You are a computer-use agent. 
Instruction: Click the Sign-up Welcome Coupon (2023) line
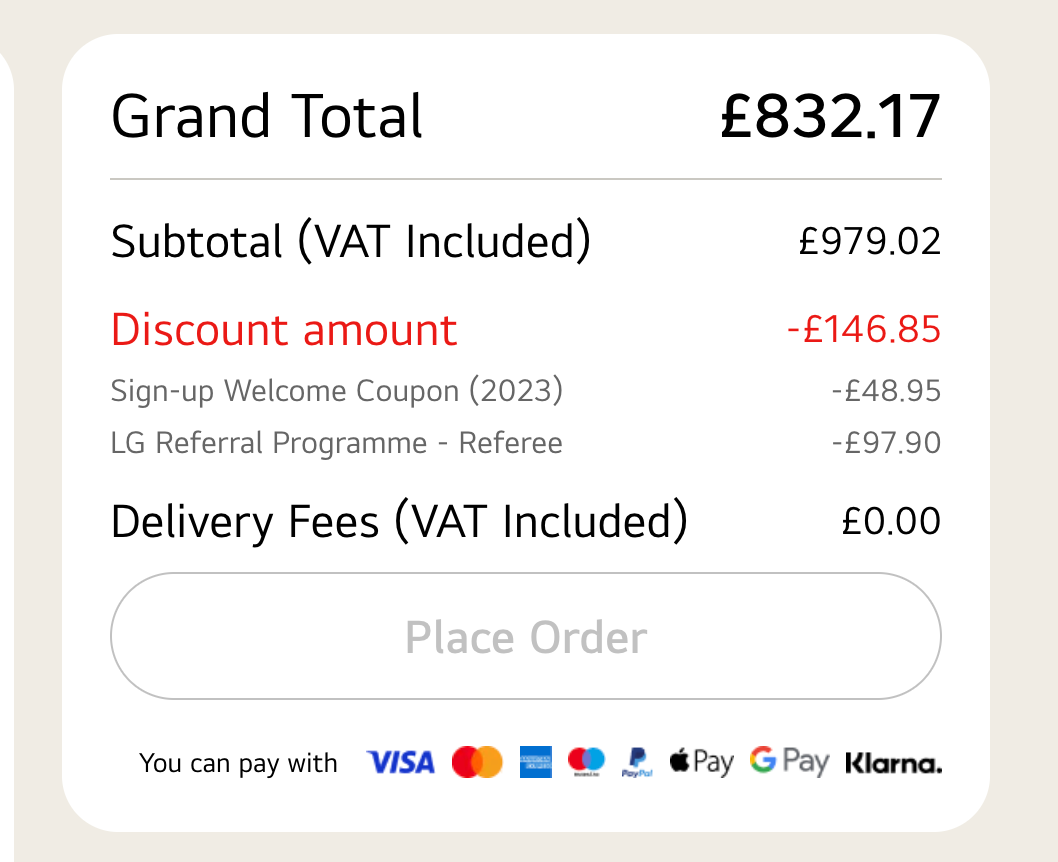click(337, 391)
